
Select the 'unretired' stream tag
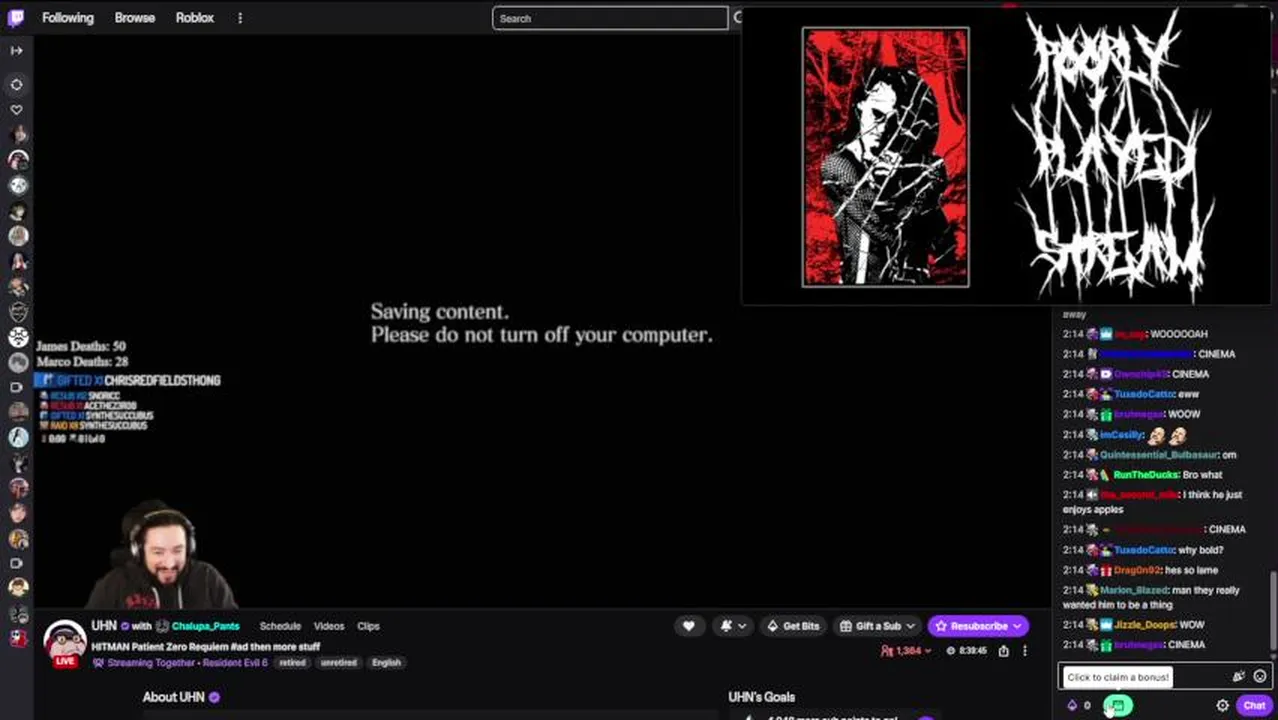339,663
